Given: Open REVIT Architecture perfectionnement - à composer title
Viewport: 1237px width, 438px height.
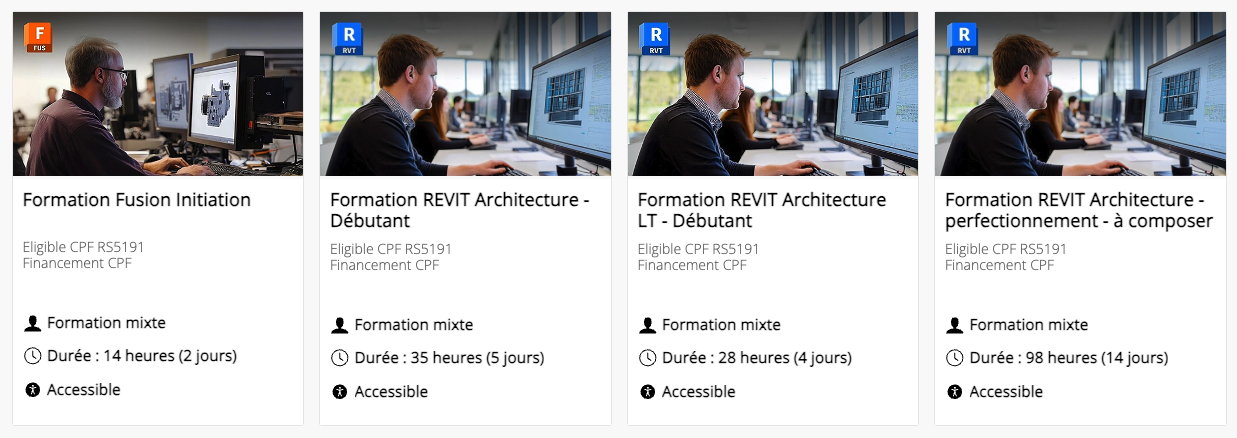Looking at the screenshot, I should coord(1078,210).
